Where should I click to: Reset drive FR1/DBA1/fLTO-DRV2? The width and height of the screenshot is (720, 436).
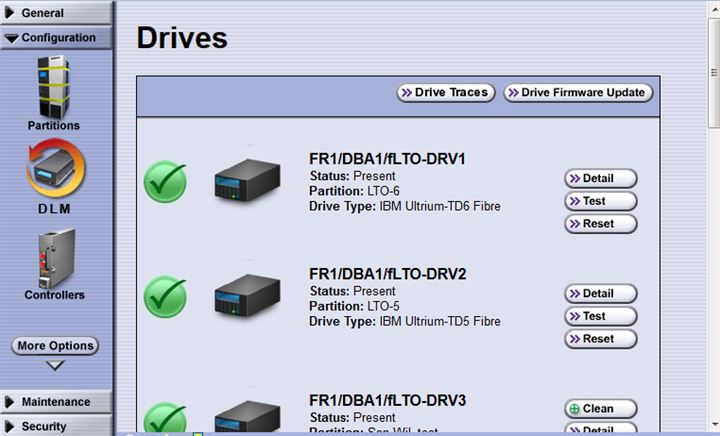pos(601,339)
